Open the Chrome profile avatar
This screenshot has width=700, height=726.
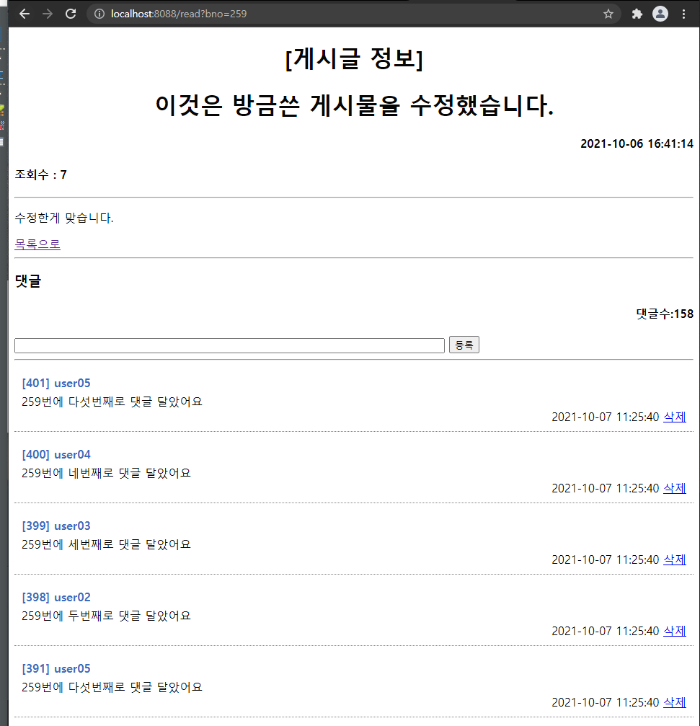click(660, 14)
